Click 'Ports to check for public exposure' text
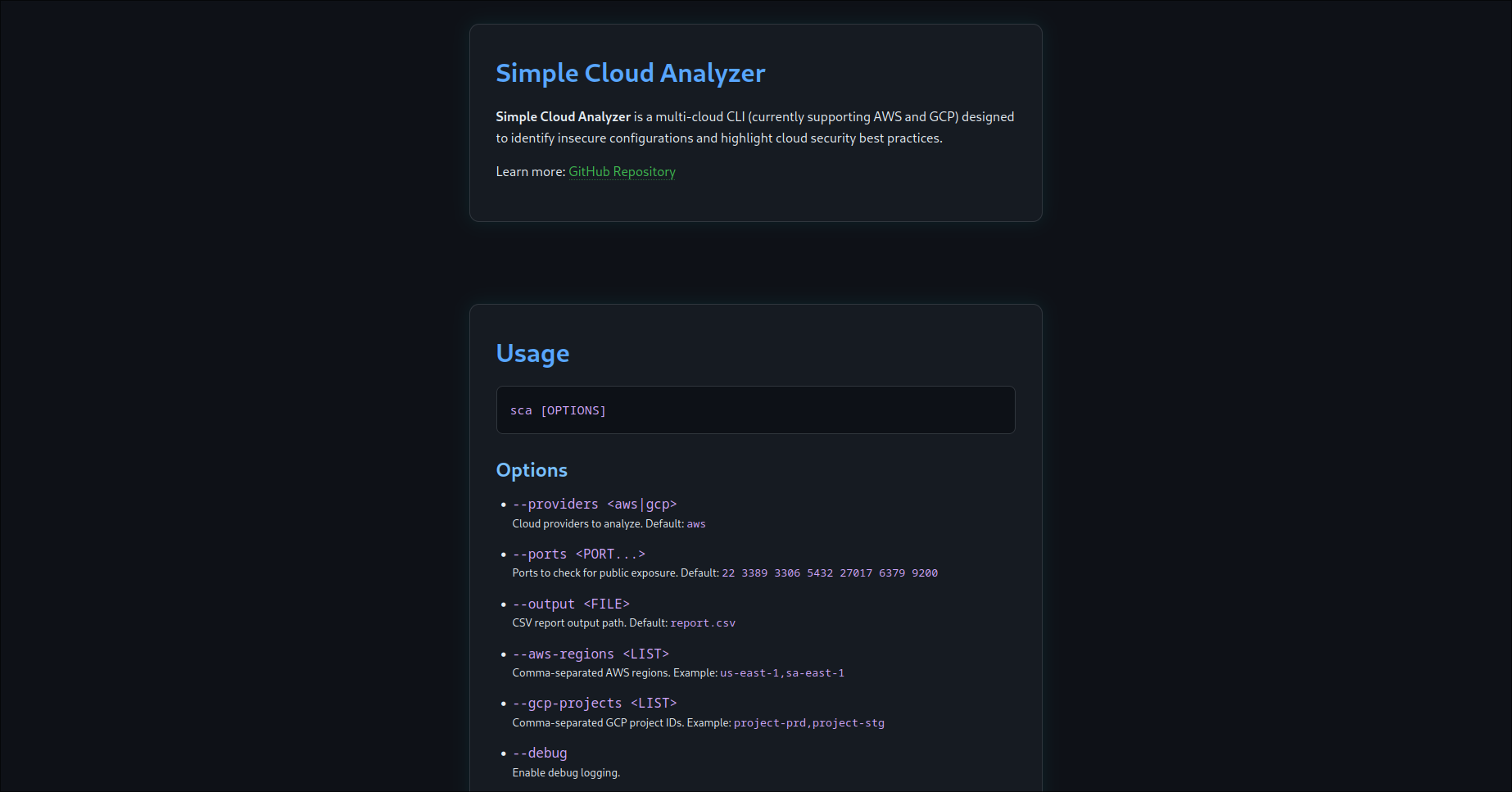Image resolution: width=1512 pixels, height=792 pixels. pyautogui.click(x=595, y=573)
